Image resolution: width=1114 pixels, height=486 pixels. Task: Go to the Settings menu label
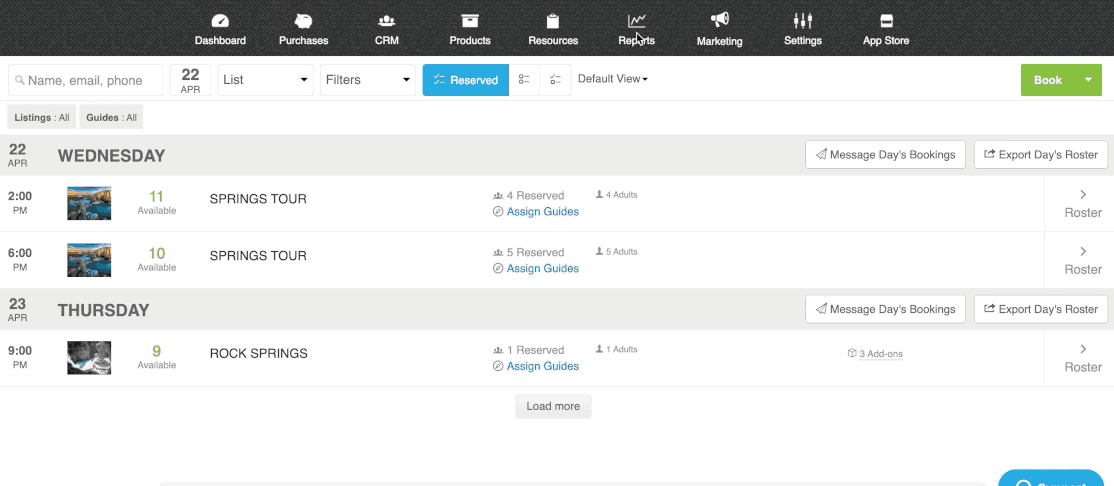(x=803, y=40)
